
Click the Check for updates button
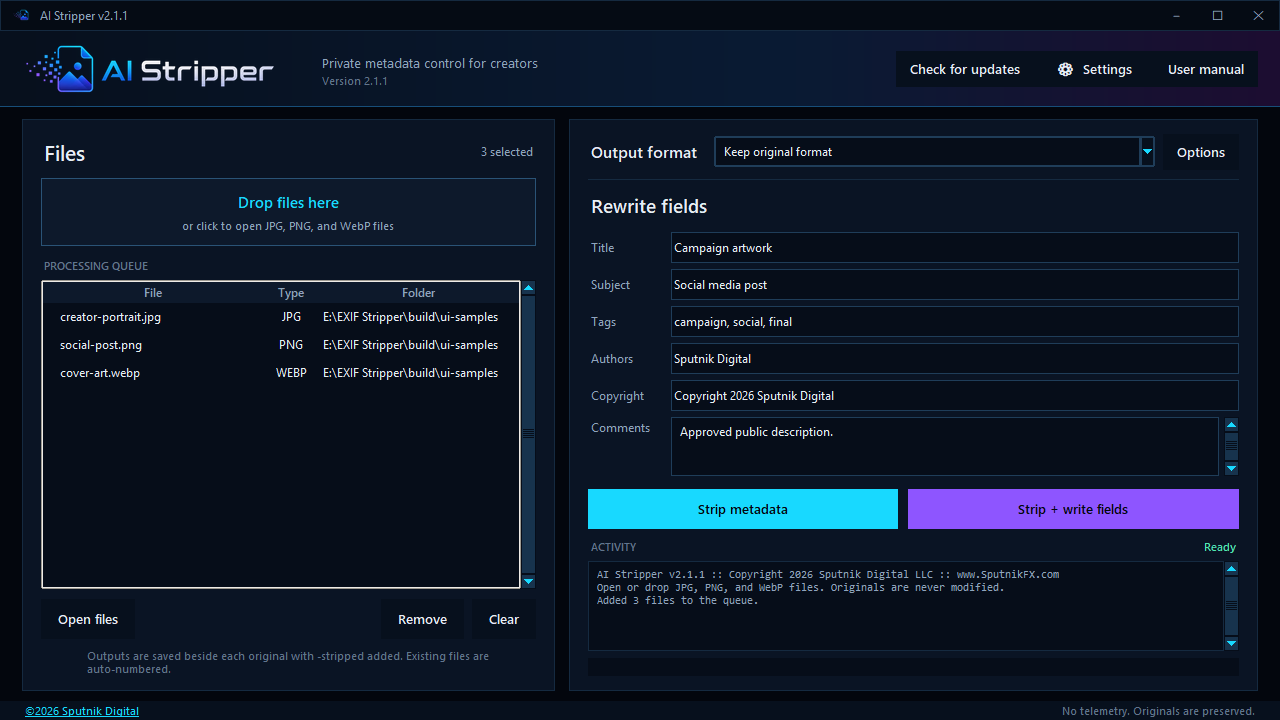pyautogui.click(x=965, y=69)
